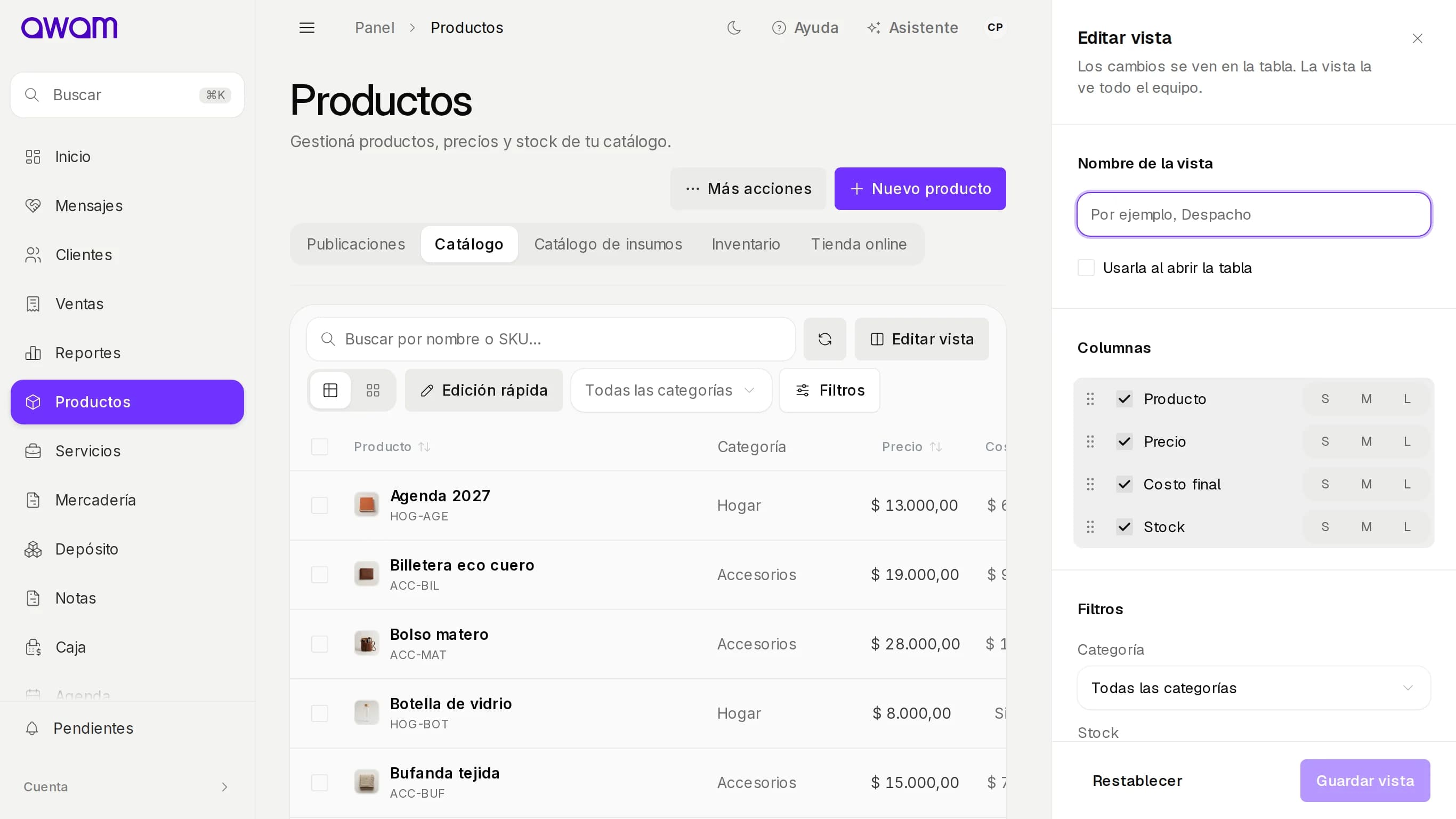Toggle dark mode moon icon

[x=734, y=28]
